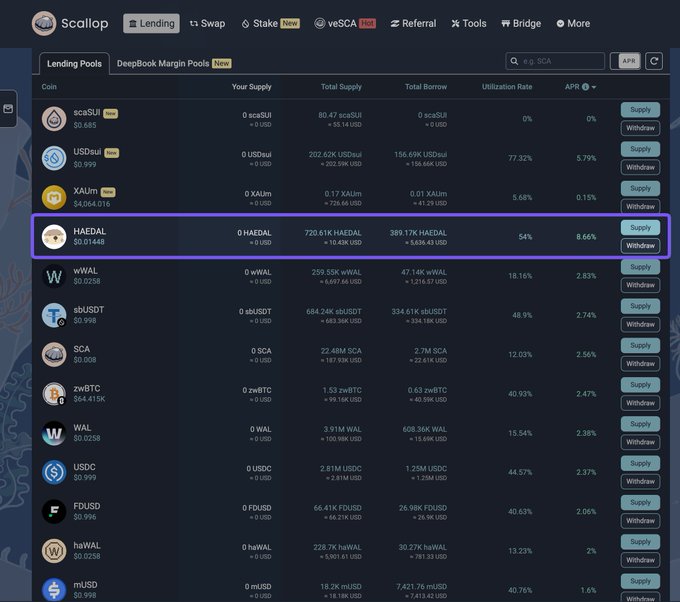Supply to the XAUm pool
Viewport: 680px width, 602px height.
tap(640, 188)
